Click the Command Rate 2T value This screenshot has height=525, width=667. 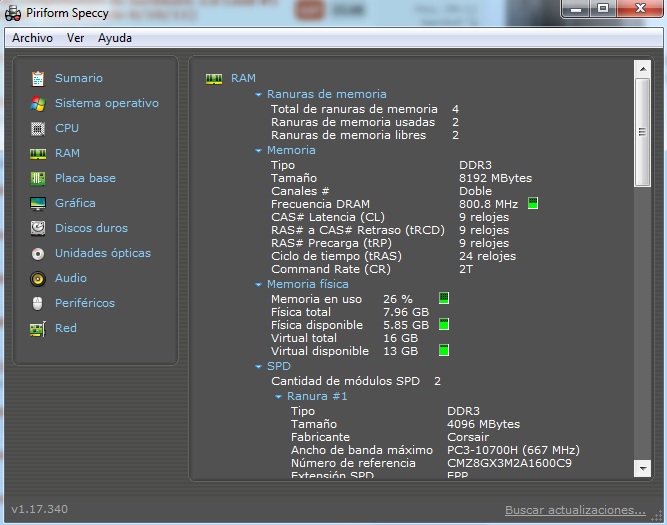tap(466, 269)
